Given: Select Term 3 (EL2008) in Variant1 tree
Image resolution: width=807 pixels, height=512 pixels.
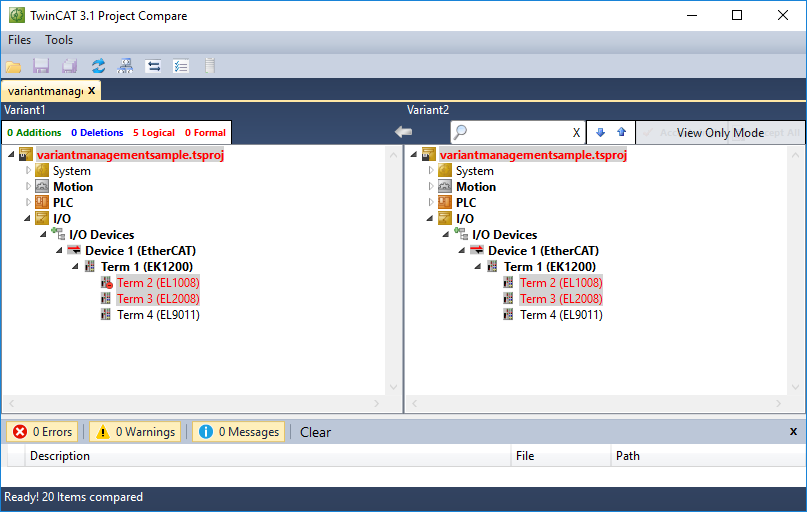Looking at the screenshot, I should [x=159, y=298].
